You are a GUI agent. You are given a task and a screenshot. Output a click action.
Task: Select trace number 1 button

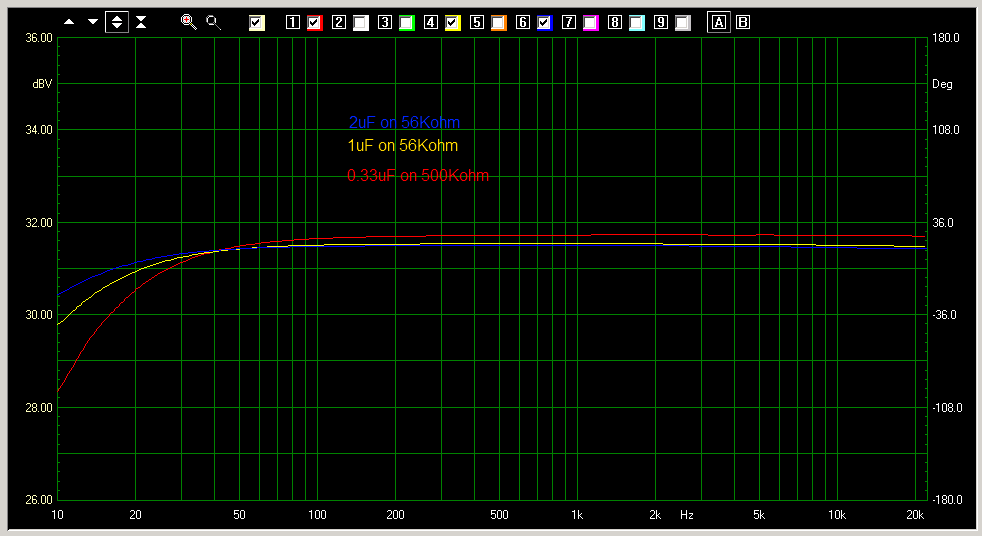pyautogui.click(x=293, y=22)
